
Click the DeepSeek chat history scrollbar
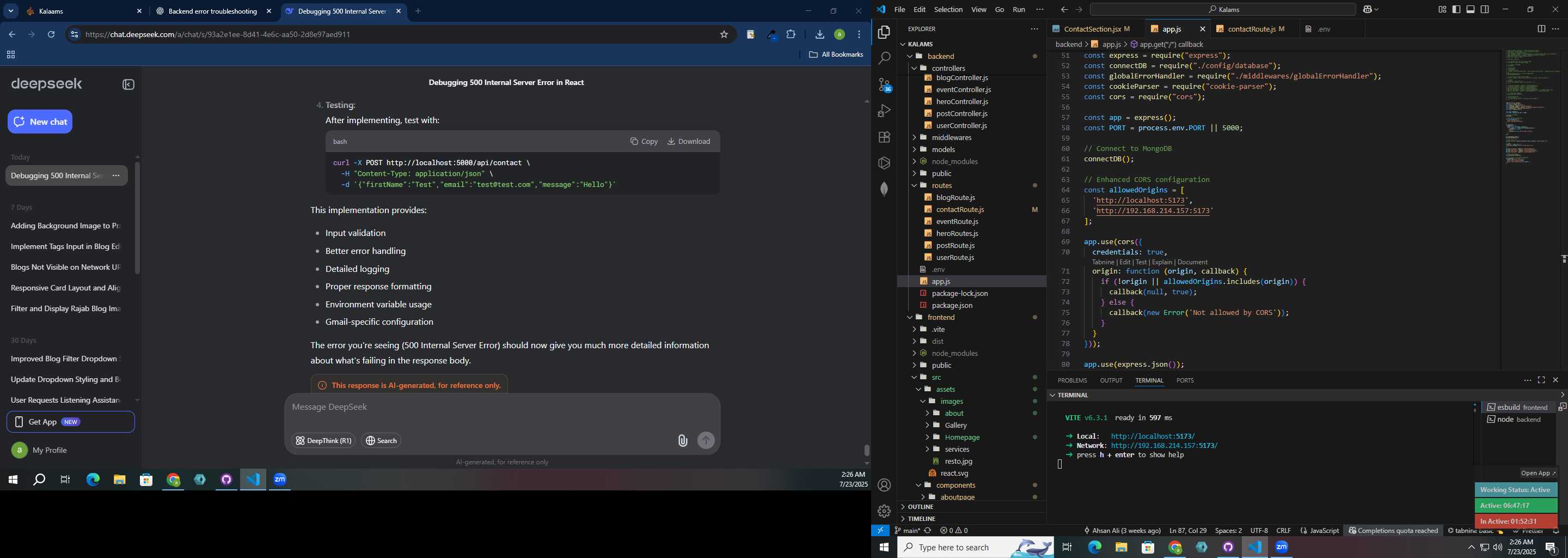click(x=138, y=218)
